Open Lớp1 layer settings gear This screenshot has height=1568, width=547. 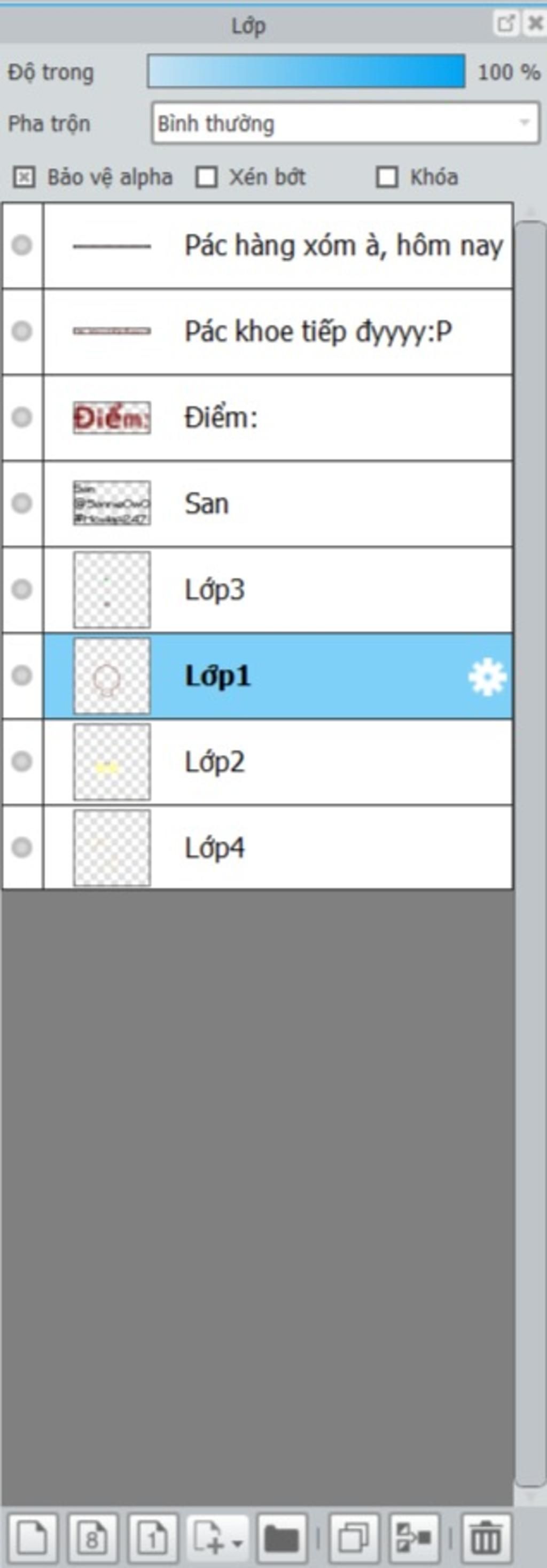487,678
